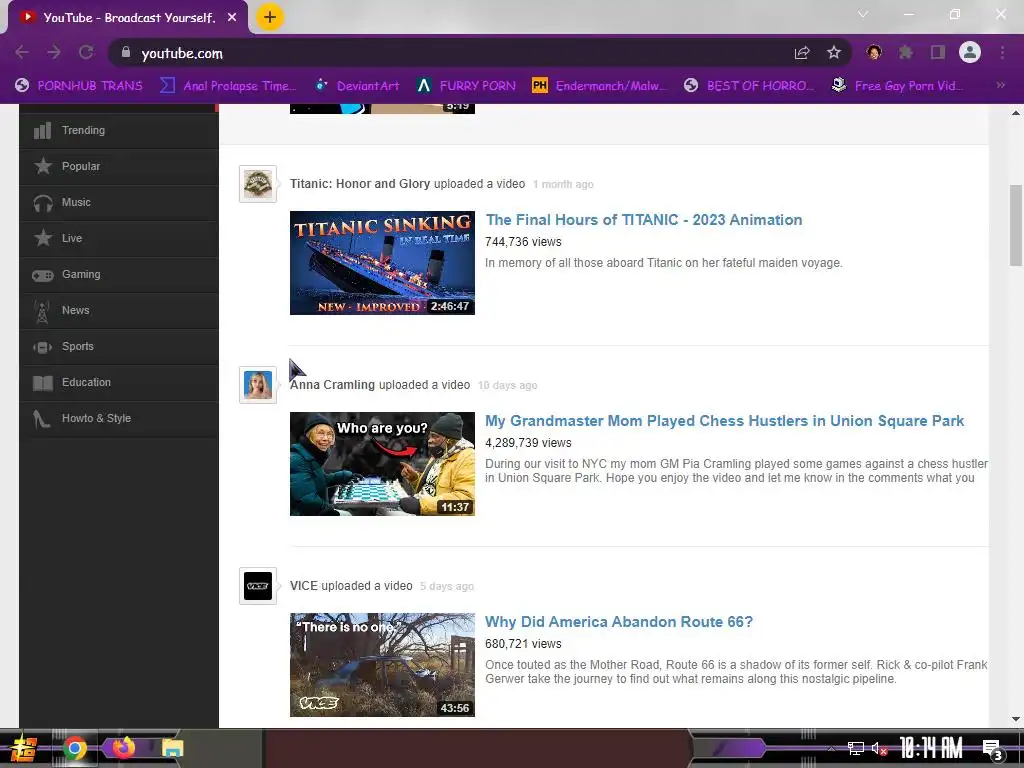The height and width of the screenshot is (768, 1024).
Task: Open The Final Hours of TITANIC video link
Action: (x=643, y=220)
